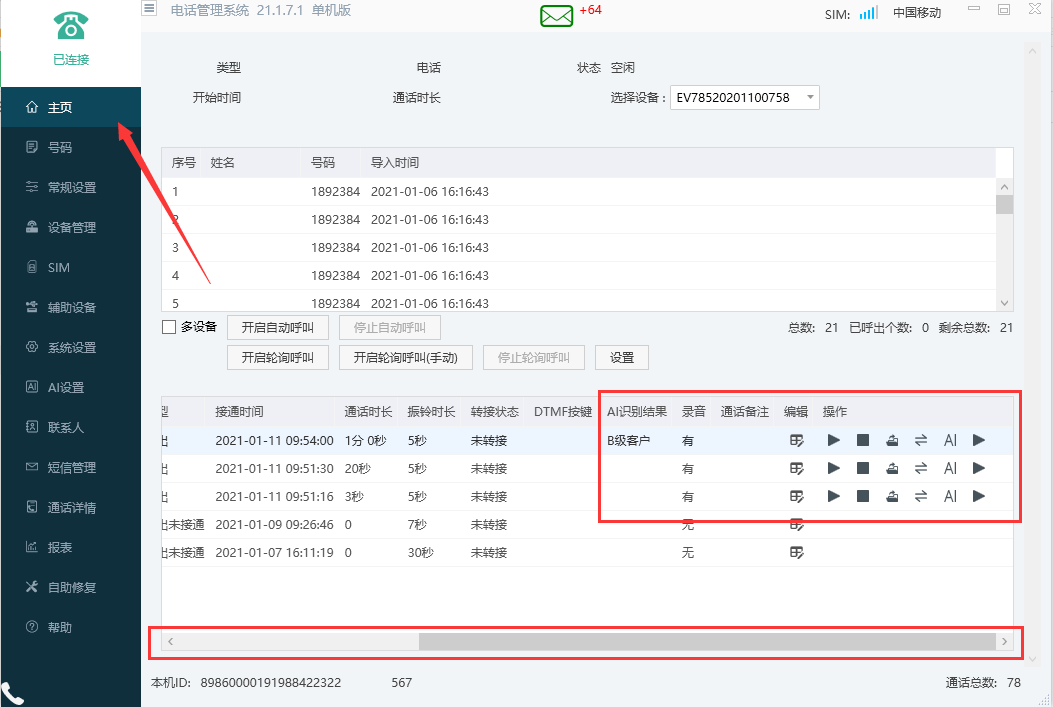
Task: Click the AI icon in the 09:51:30 row
Action: (950, 469)
